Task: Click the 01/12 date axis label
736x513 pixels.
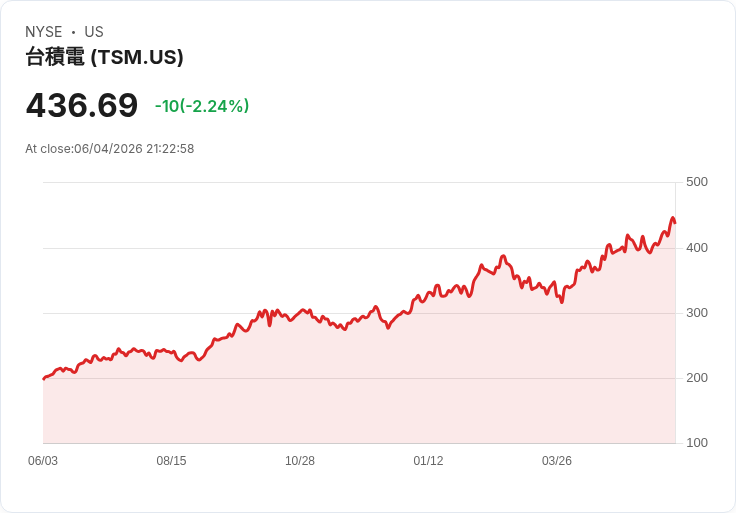Action: [x=428, y=461]
